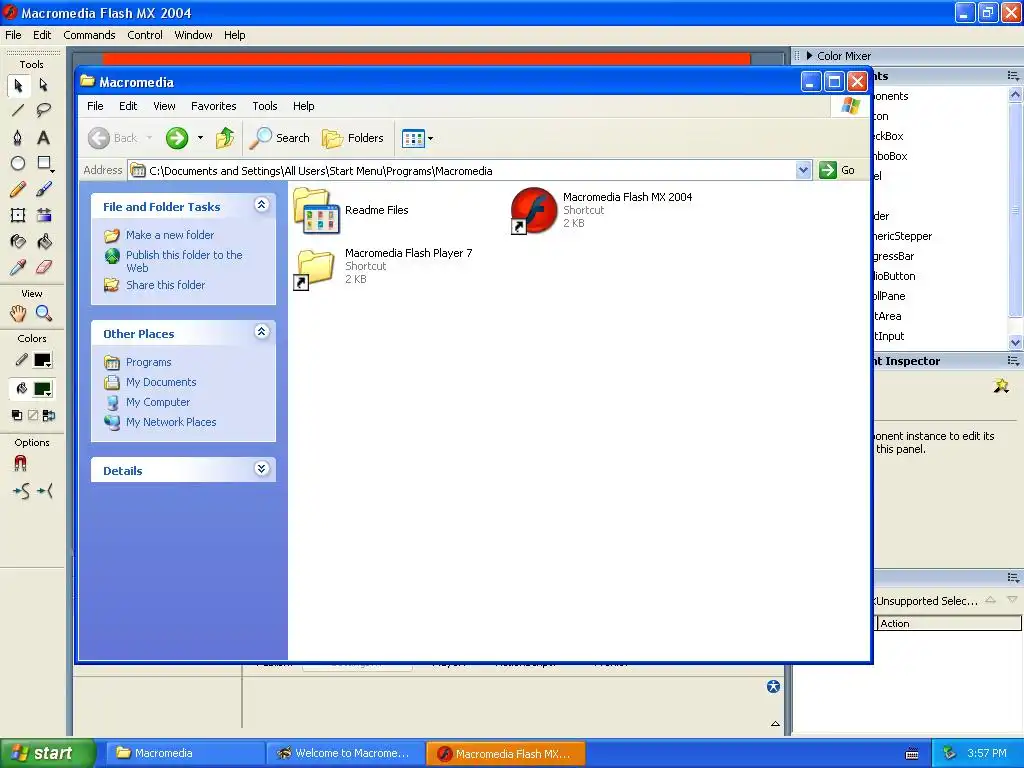The image size is (1024, 768).
Task: Collapse File and Folder Tasks section
Action: [261, 205]
